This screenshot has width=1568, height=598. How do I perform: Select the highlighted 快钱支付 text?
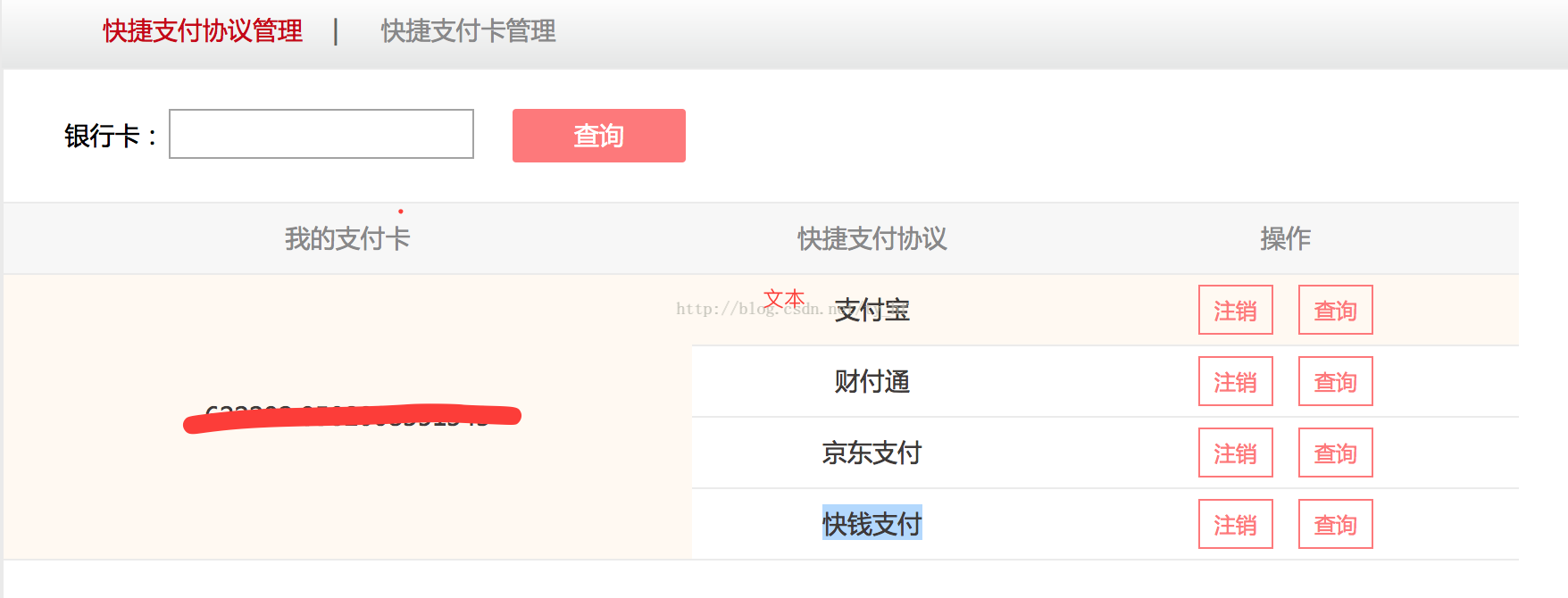click(x=872, y=524)
